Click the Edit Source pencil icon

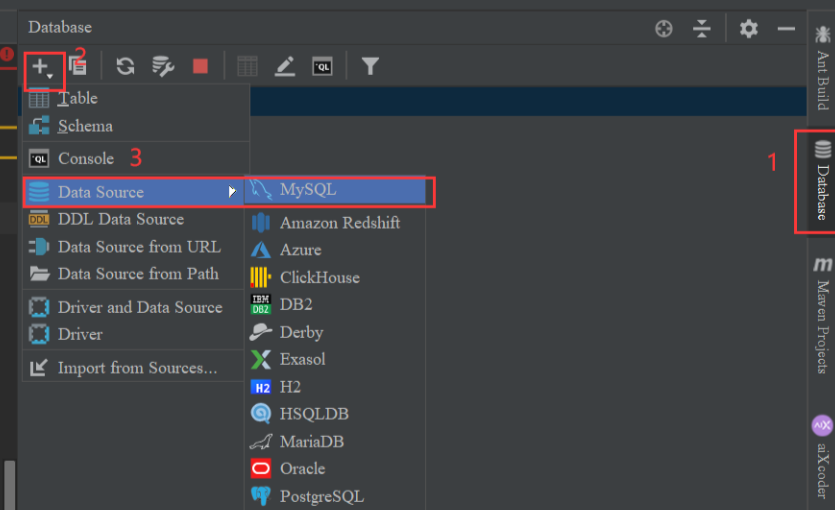[285, 67]
